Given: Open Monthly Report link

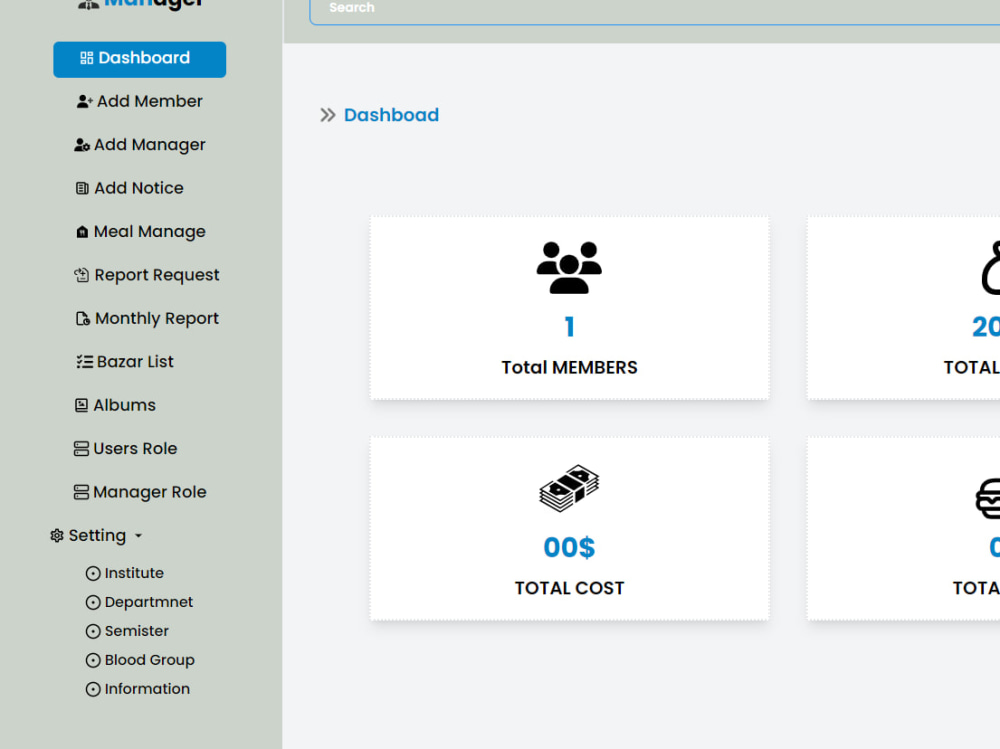Looking at the screenshot, I should pos(147,318).
